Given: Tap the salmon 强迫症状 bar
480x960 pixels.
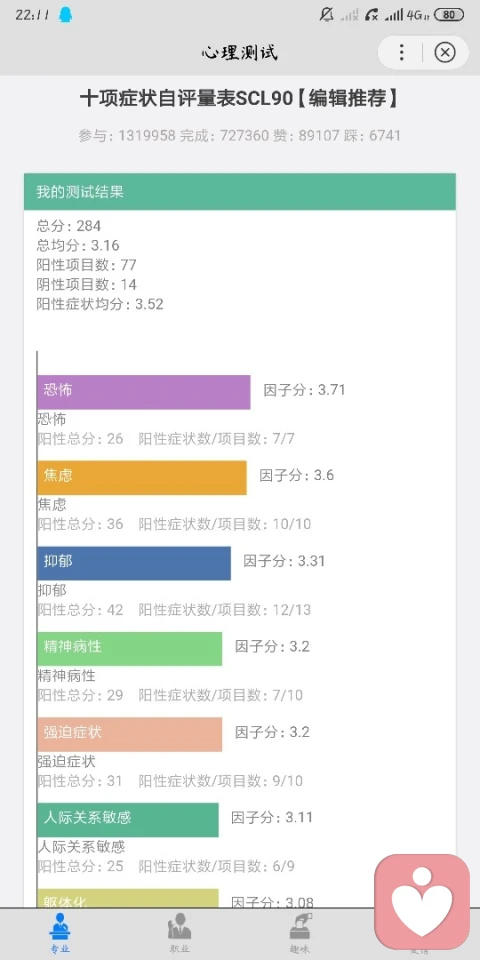Looking at the screenshot, I should click(130, 735).
